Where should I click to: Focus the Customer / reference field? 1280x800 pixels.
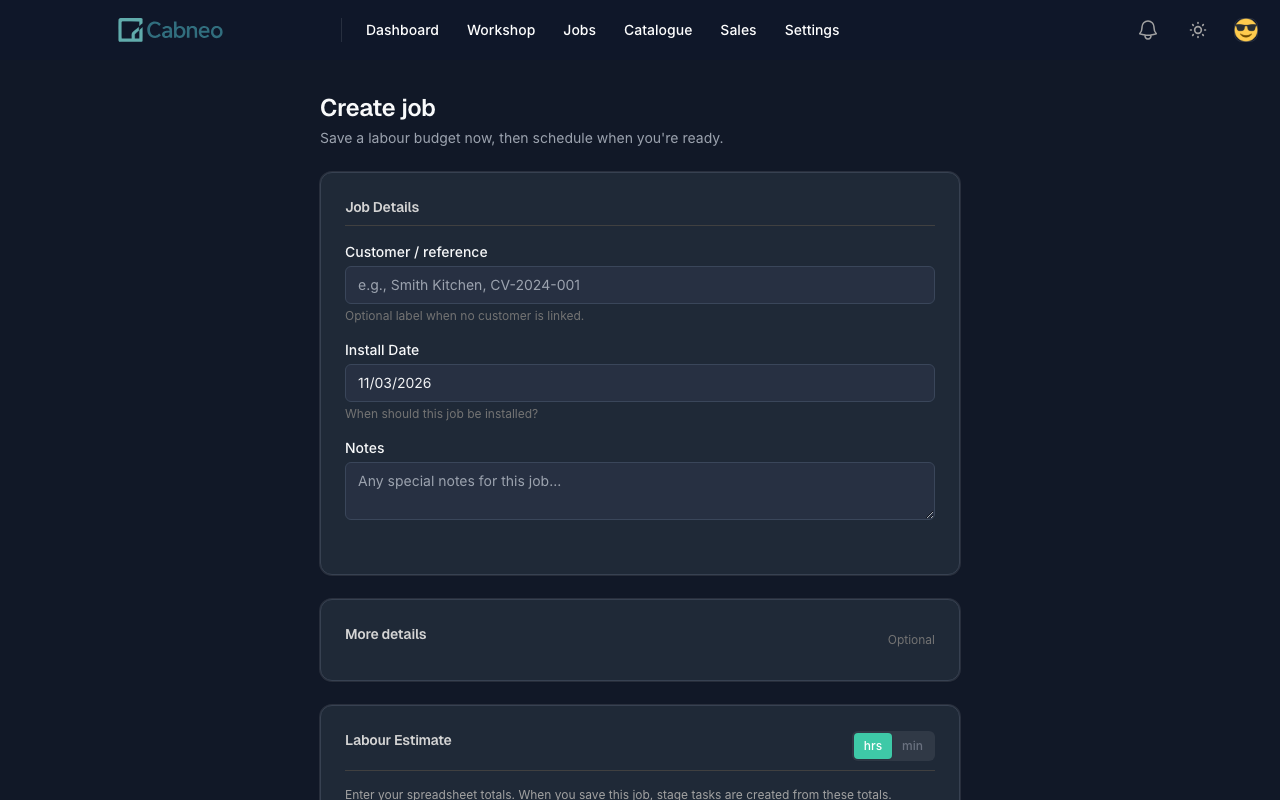pyautogui.click(x=640, y=285)
